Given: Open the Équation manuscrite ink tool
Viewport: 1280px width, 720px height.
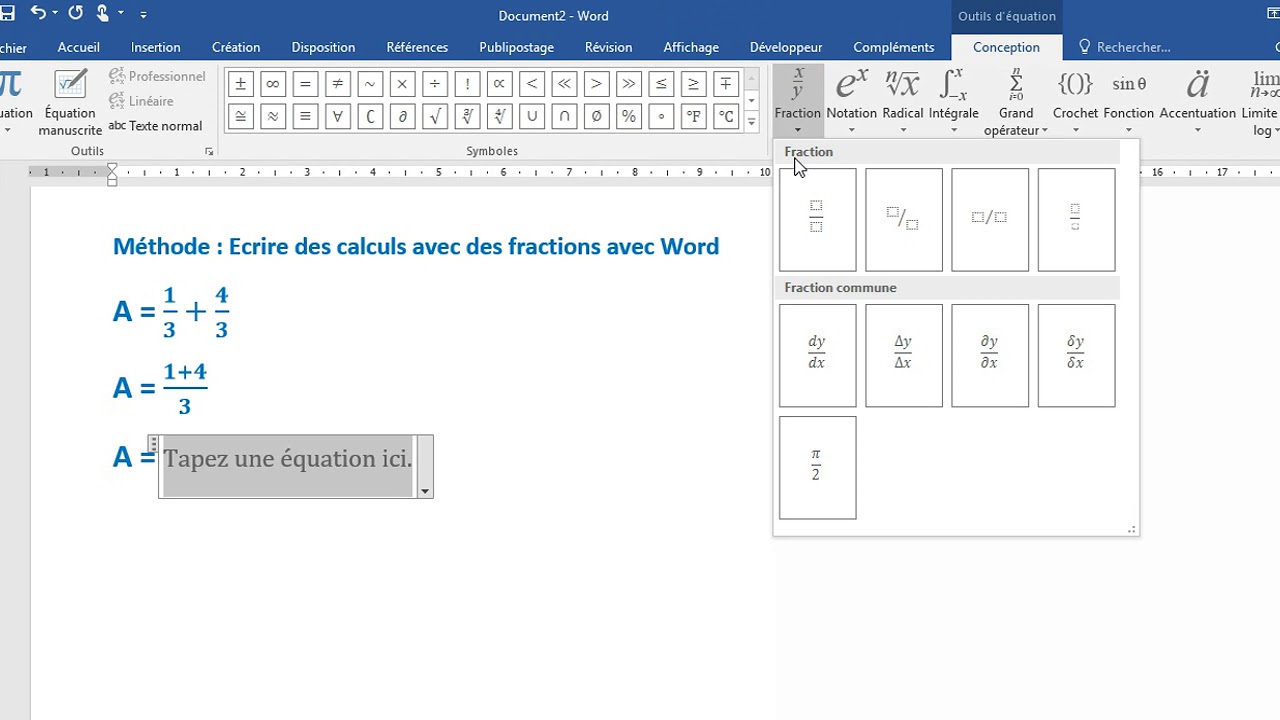Looking at the screenshot, I should pyautogui.click(x=70, y=102).
